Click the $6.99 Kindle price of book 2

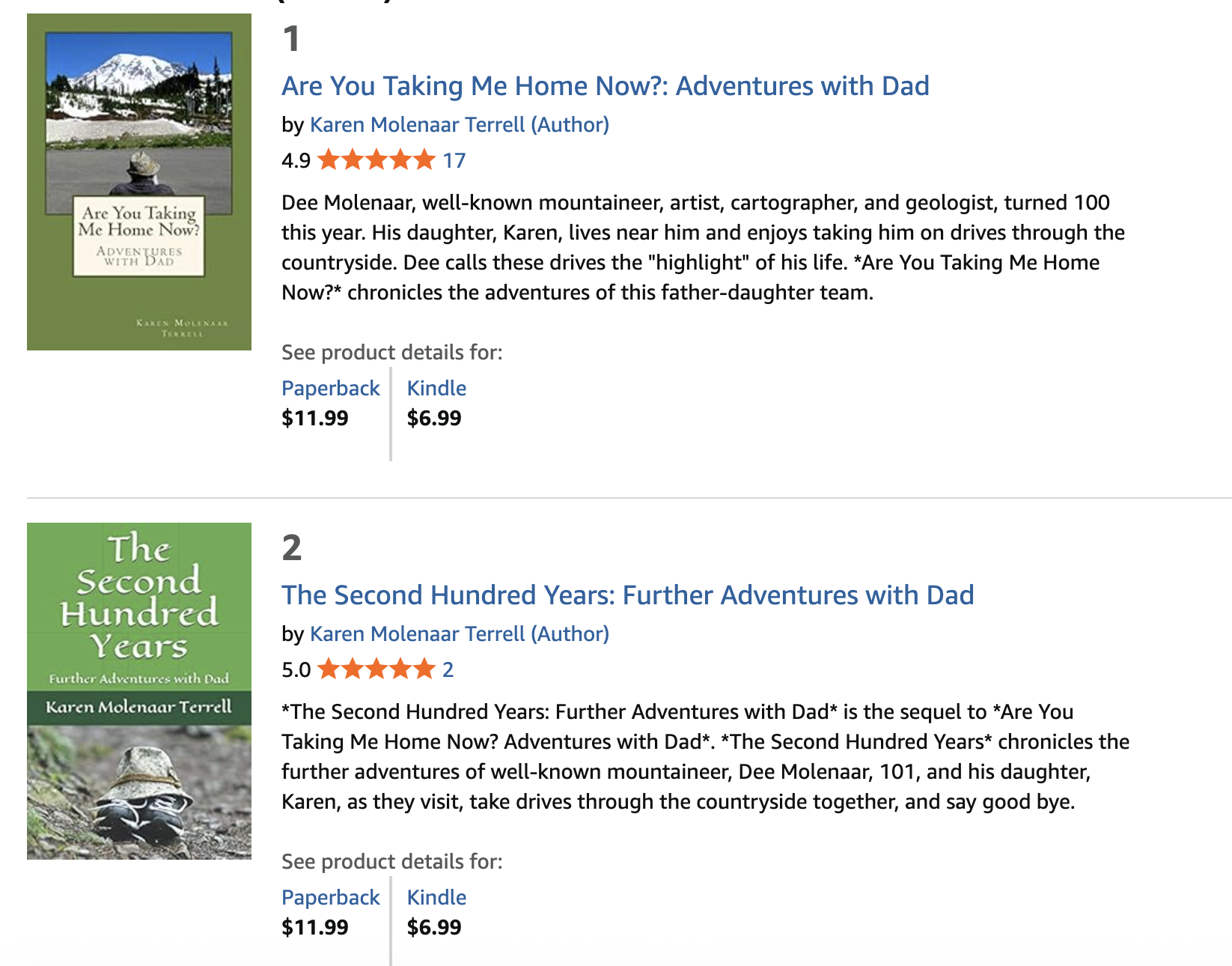[434, 928]
